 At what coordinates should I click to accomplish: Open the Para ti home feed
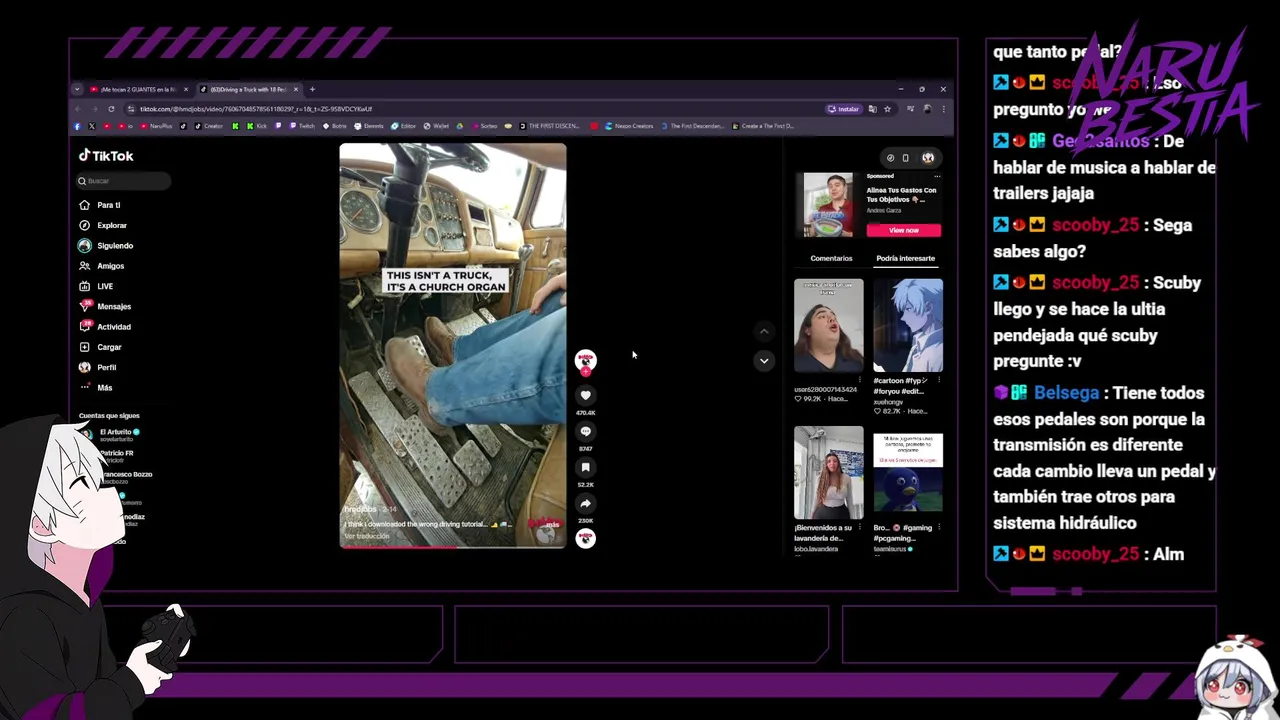100,205
